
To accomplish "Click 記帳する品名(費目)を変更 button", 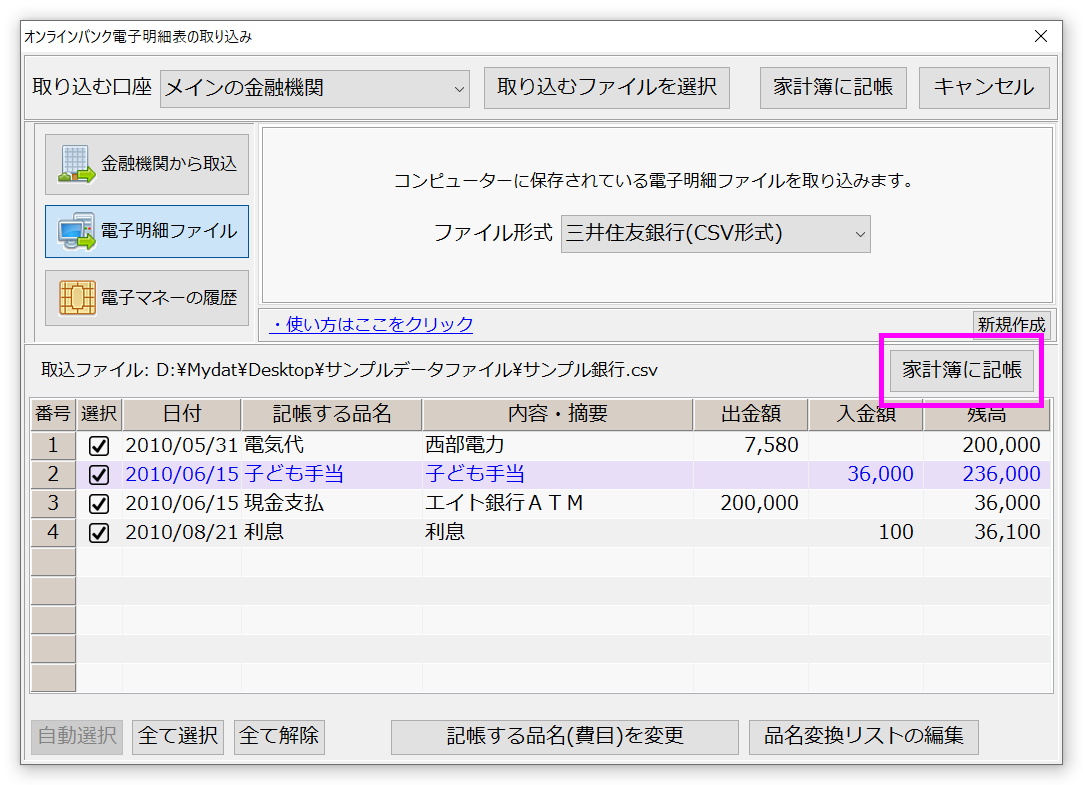I will (564, 737).
